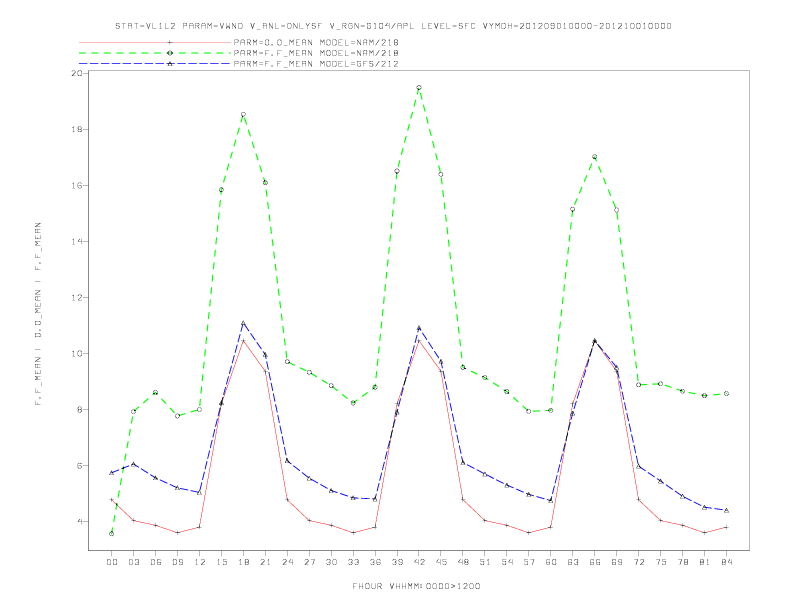Click green circle marker at hour 00, lowest point
The height and width of the screenshot is (612, 792).
(x=112, y=534)
